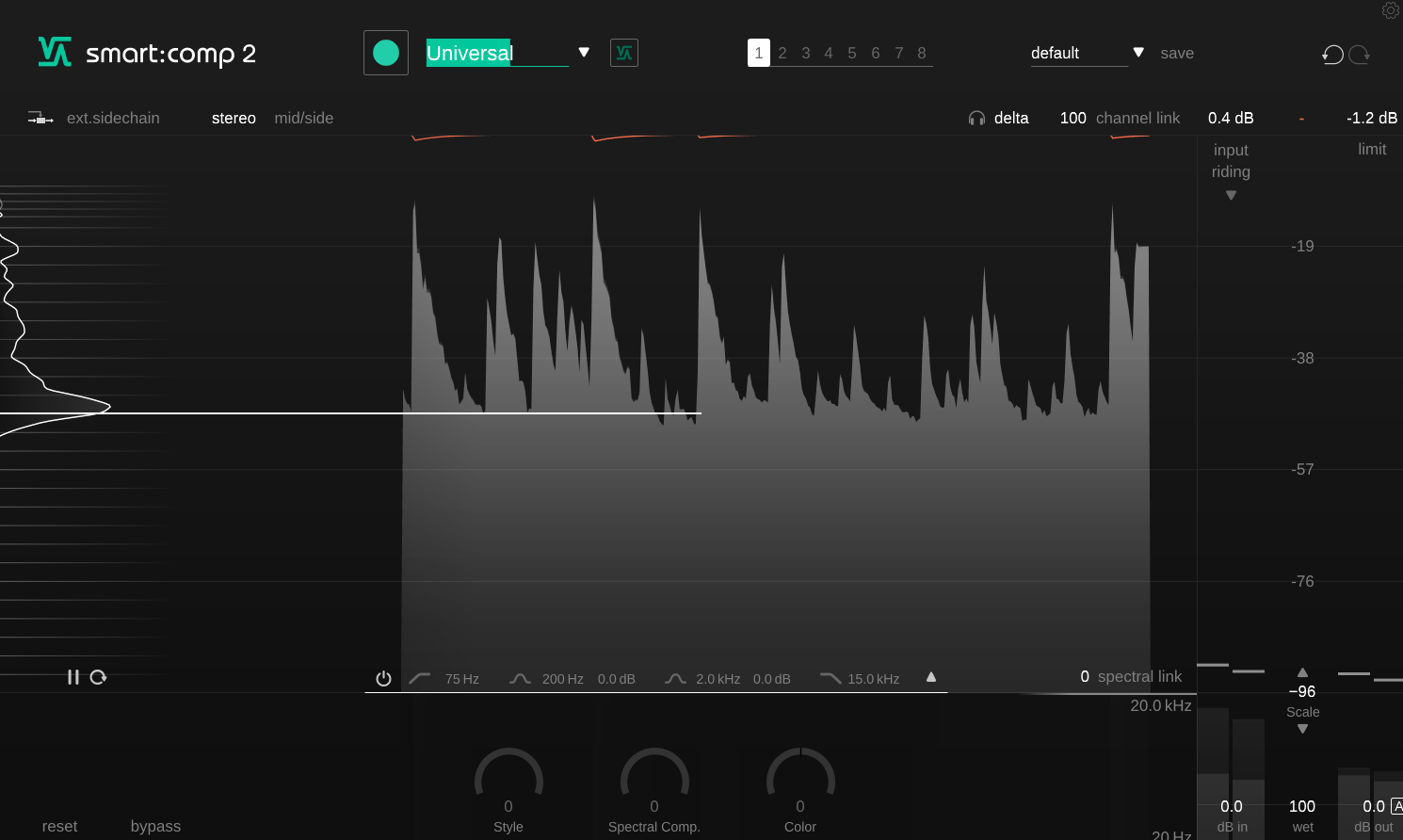Click the 20.0 kHz label
Viewport: 1403px width, 840px height.
click(1161, 705)
